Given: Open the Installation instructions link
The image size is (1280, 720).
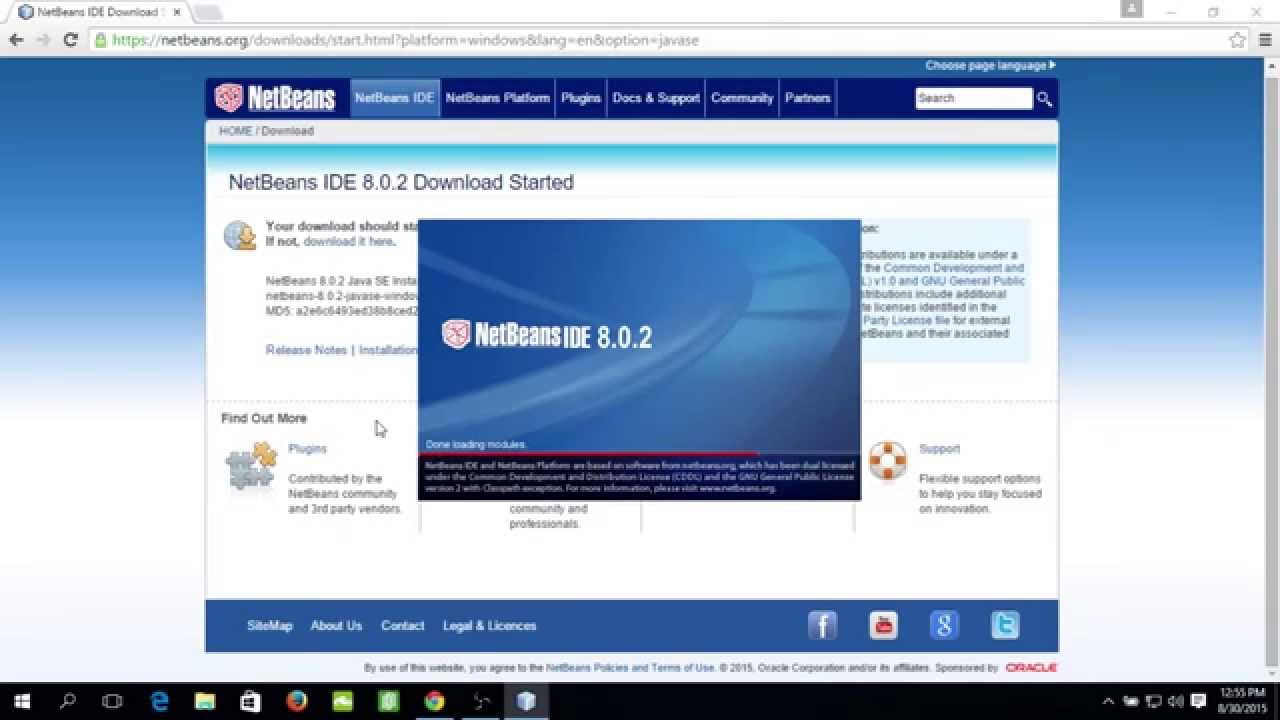Looking at the screenshot, I should coord(388,350).
